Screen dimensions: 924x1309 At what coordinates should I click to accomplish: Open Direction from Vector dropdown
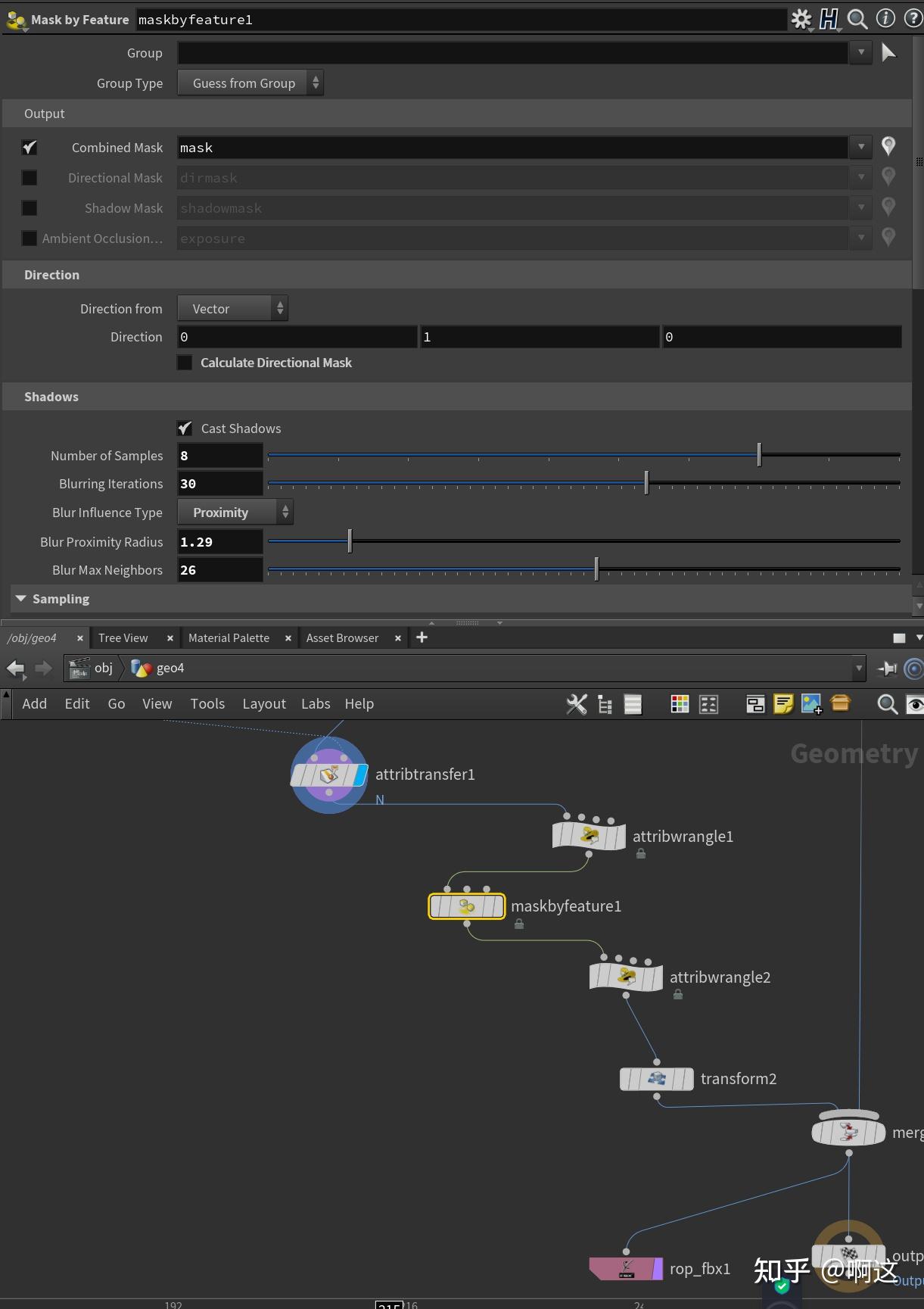233,309
